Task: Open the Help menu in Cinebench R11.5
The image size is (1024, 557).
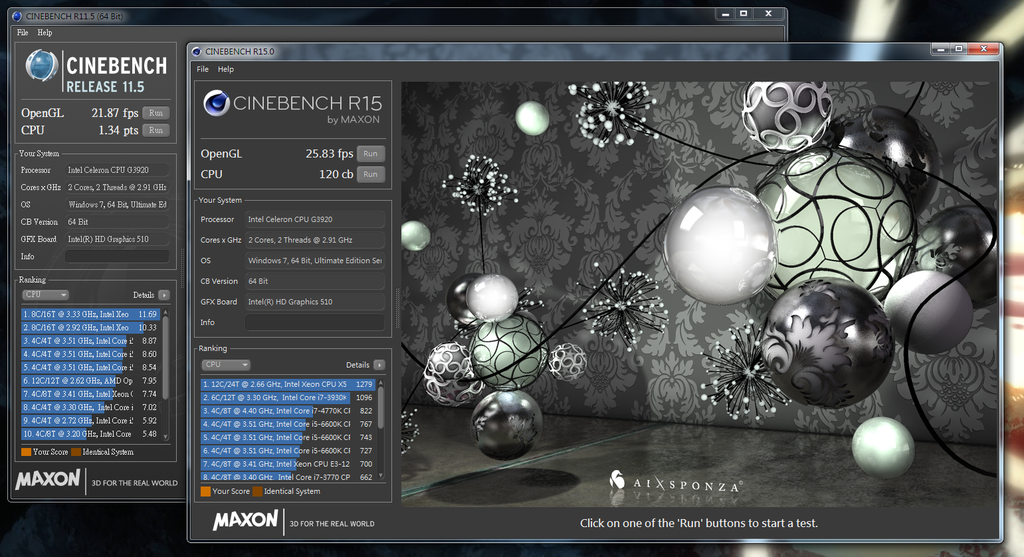Action: click(45, 33)
